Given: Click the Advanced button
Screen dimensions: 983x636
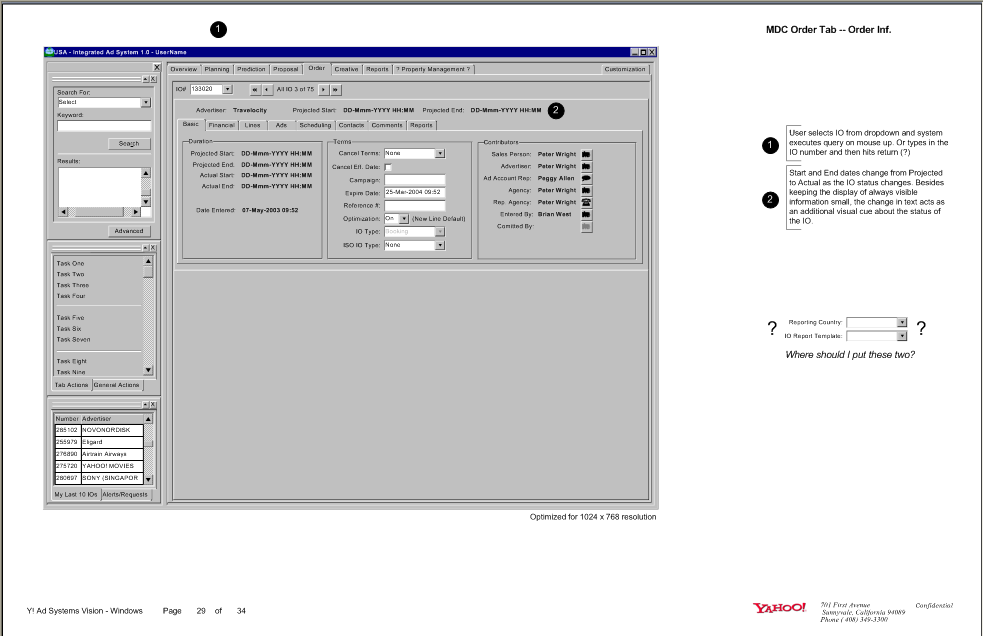Looking at the screenshot, I should (127, 230).
